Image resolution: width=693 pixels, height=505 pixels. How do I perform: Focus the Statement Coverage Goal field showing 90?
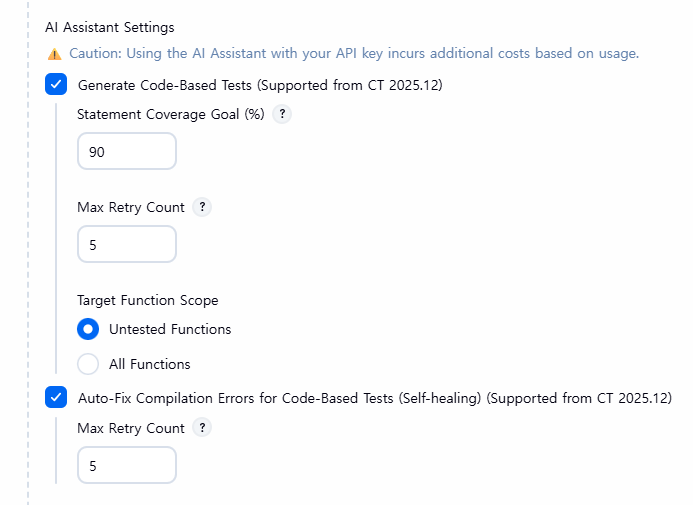click(127, 152)
